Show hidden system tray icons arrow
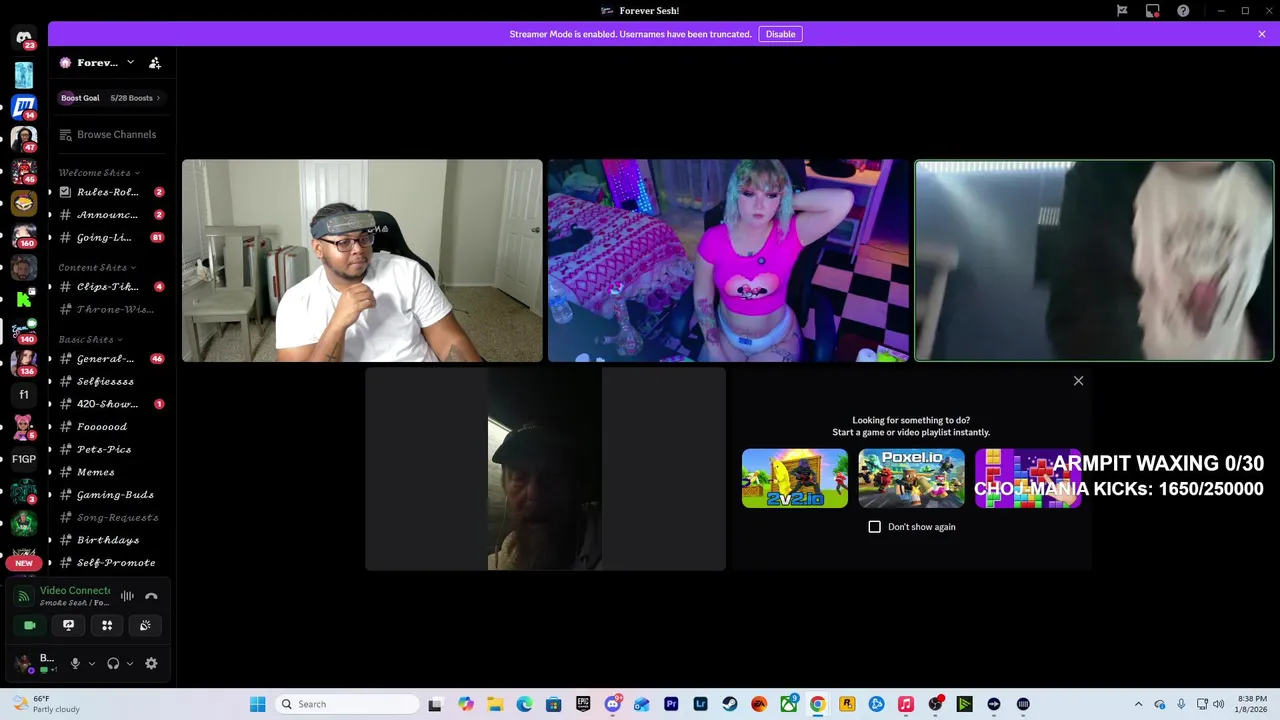Image resolution: width=1280 pixels, height=720 pixels. 1138,704
